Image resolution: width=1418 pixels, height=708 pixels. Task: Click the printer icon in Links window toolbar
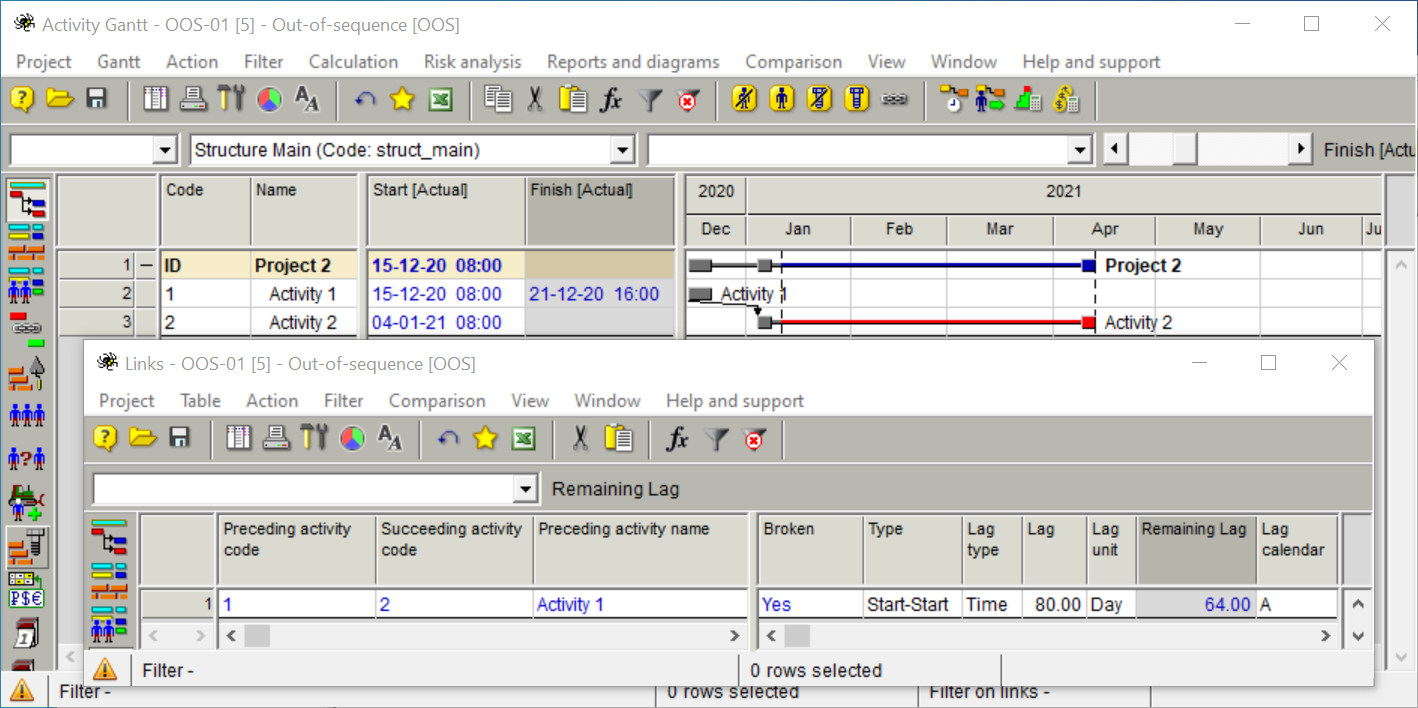[277, 438]
